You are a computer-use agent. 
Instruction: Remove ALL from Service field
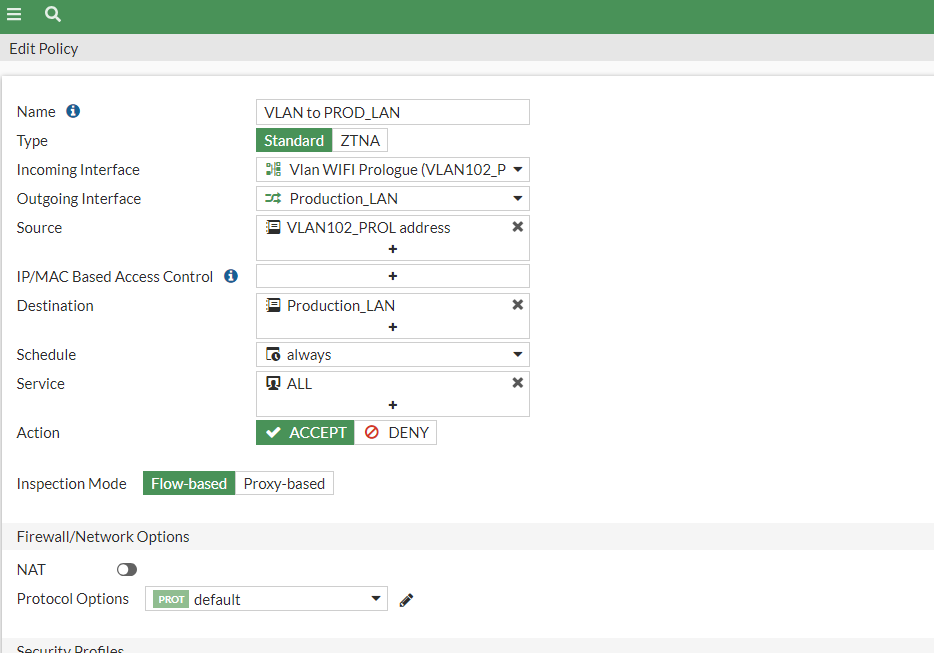[518, 383]
